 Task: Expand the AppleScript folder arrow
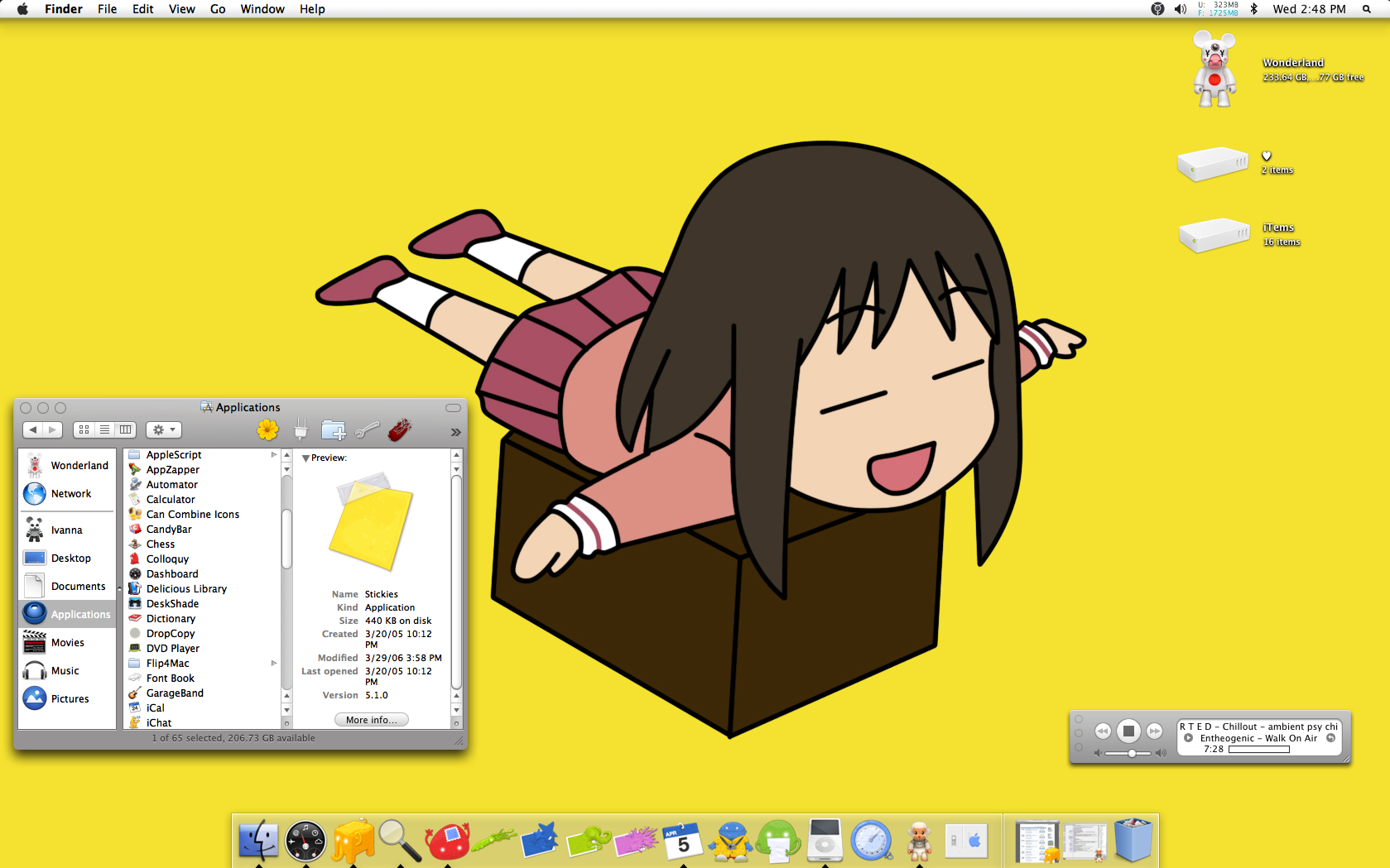[274, 455]
